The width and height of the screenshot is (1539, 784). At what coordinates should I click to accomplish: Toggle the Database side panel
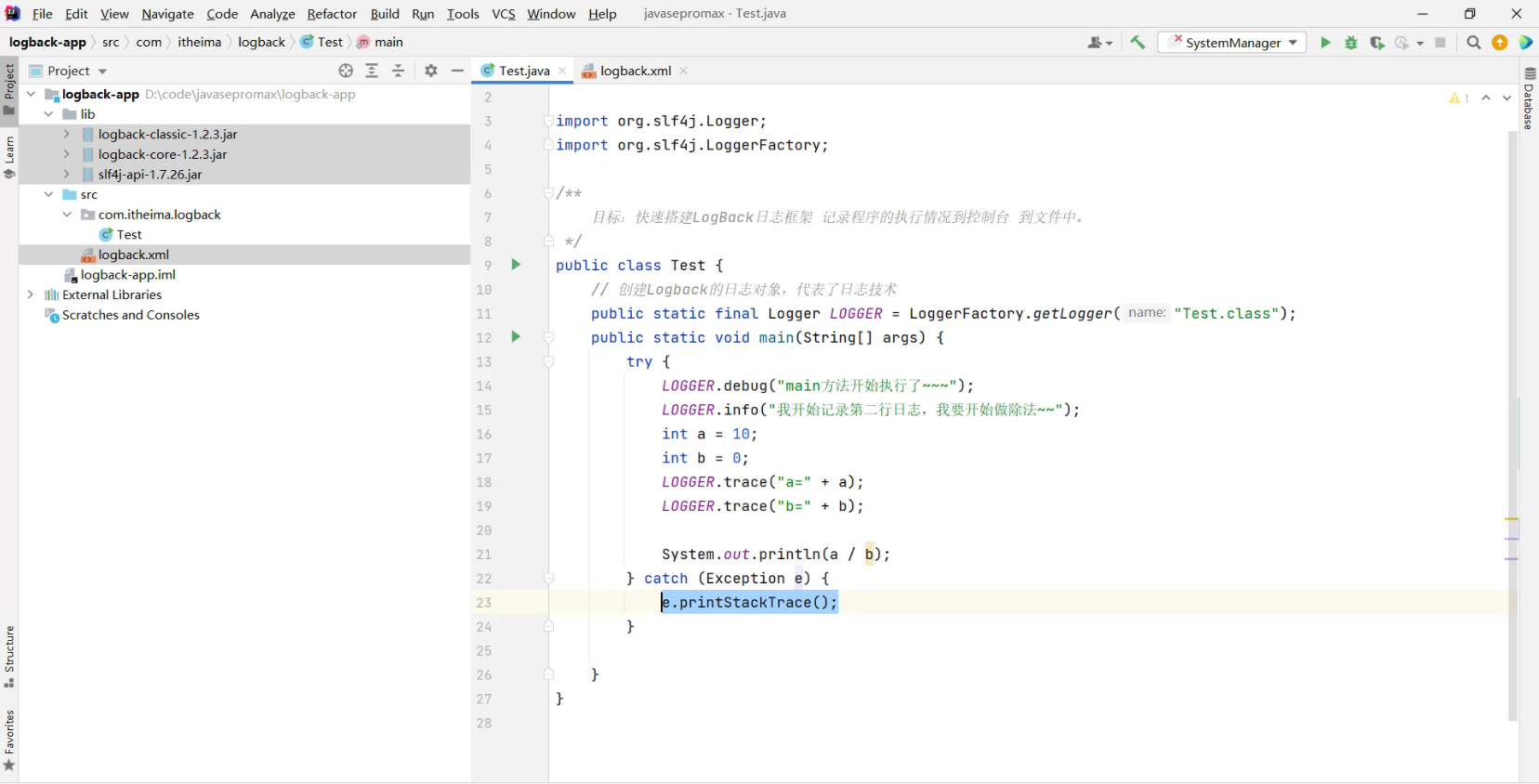1529,98
